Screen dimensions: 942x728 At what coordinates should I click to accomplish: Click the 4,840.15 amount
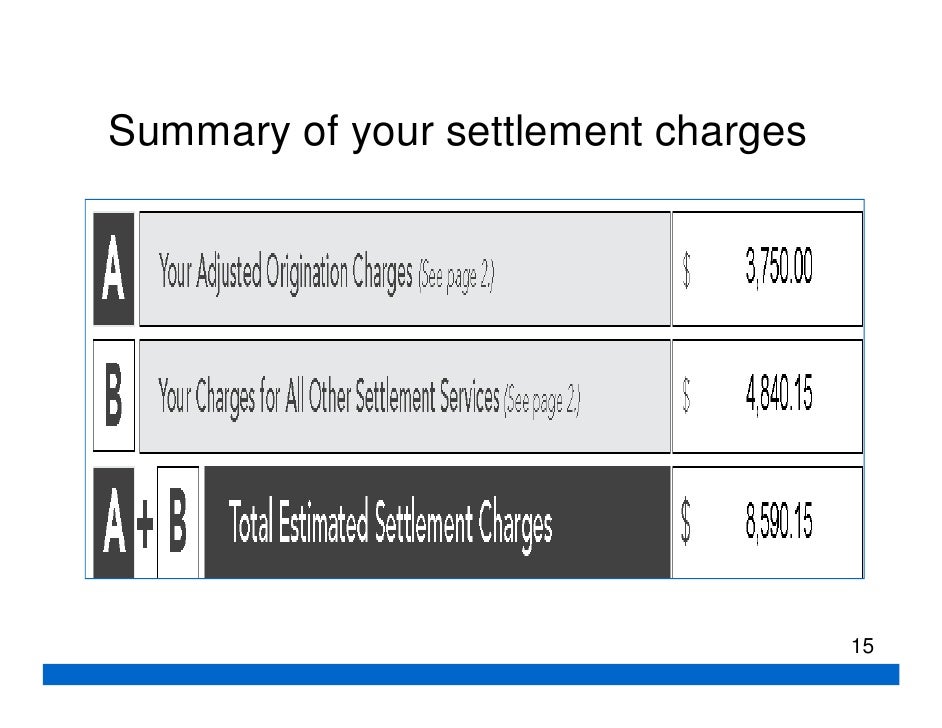click(x=779, y=394)
